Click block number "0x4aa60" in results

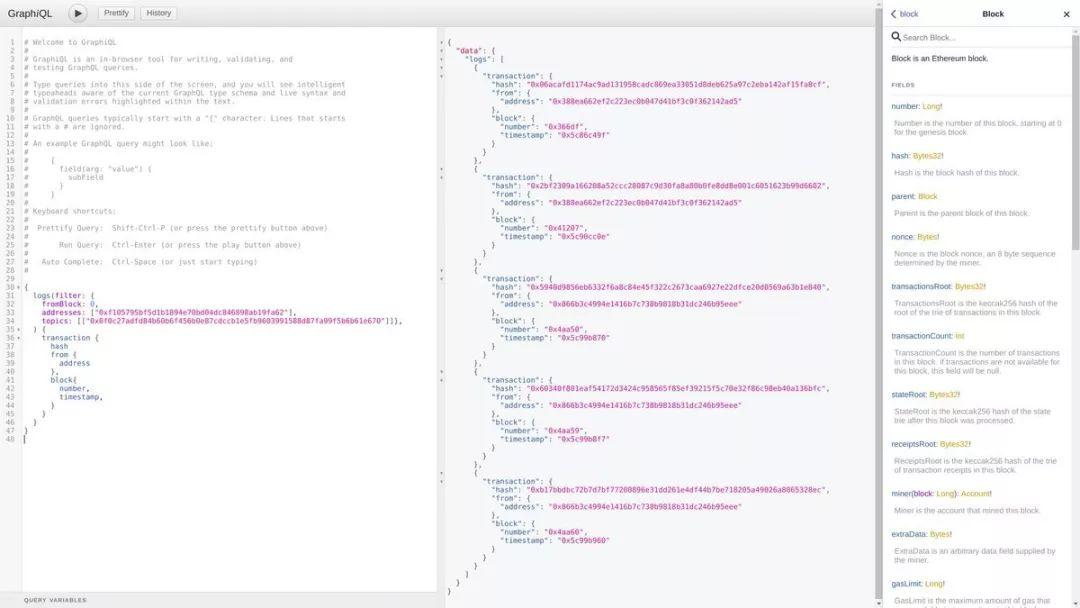coord(565,532)
